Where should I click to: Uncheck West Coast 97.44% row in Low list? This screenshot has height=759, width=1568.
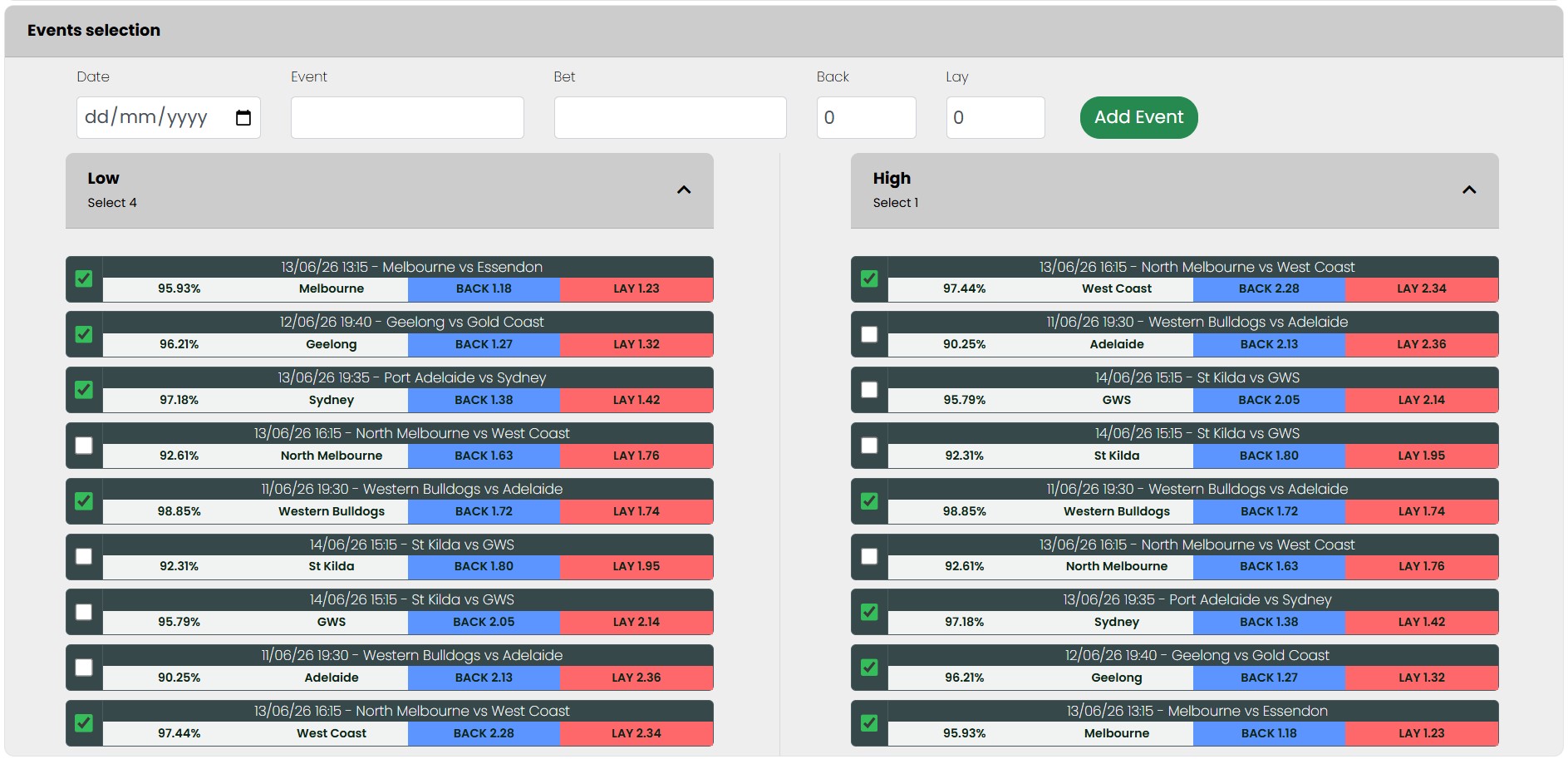[x=84, y=722]
